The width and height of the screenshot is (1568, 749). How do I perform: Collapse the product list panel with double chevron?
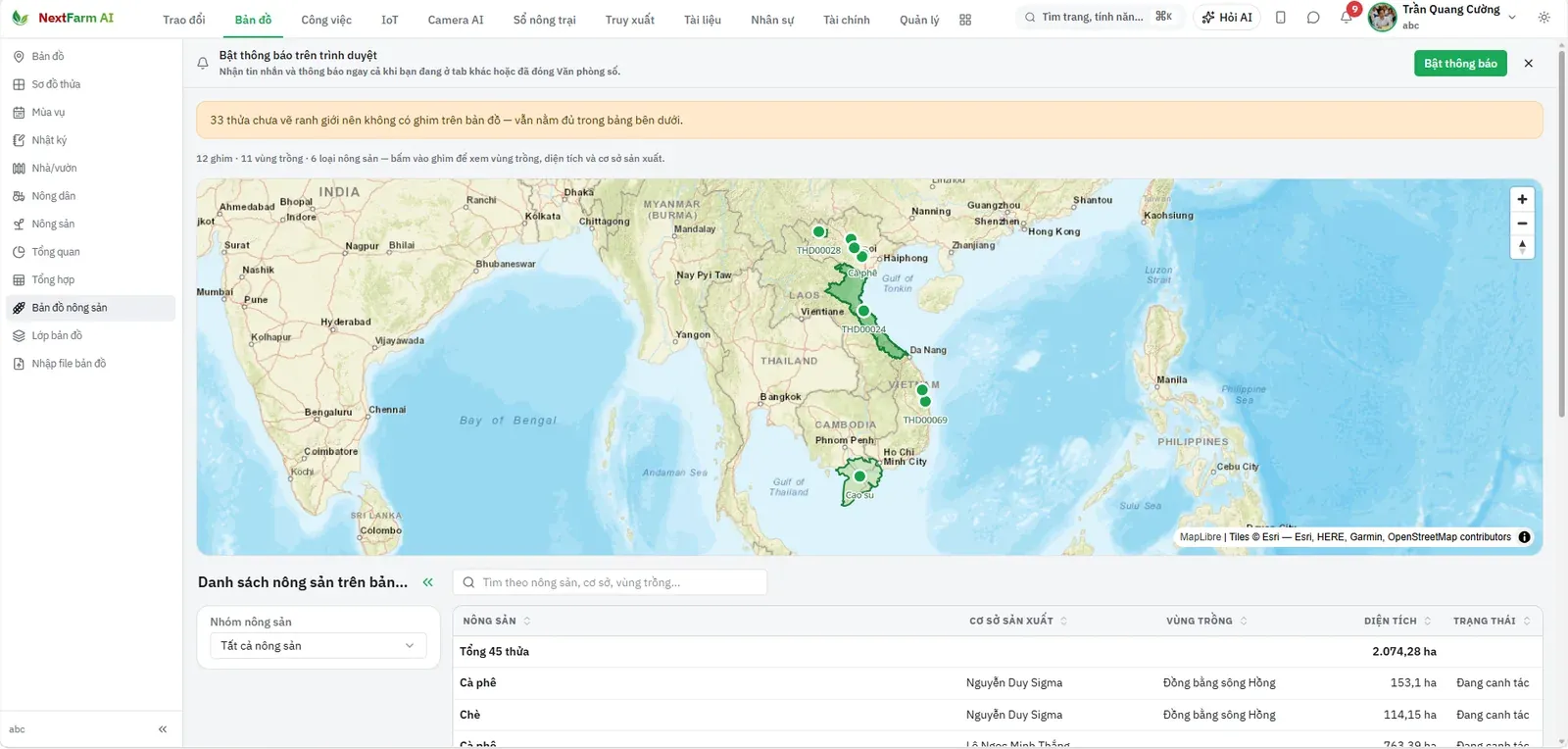pos(428,582)
